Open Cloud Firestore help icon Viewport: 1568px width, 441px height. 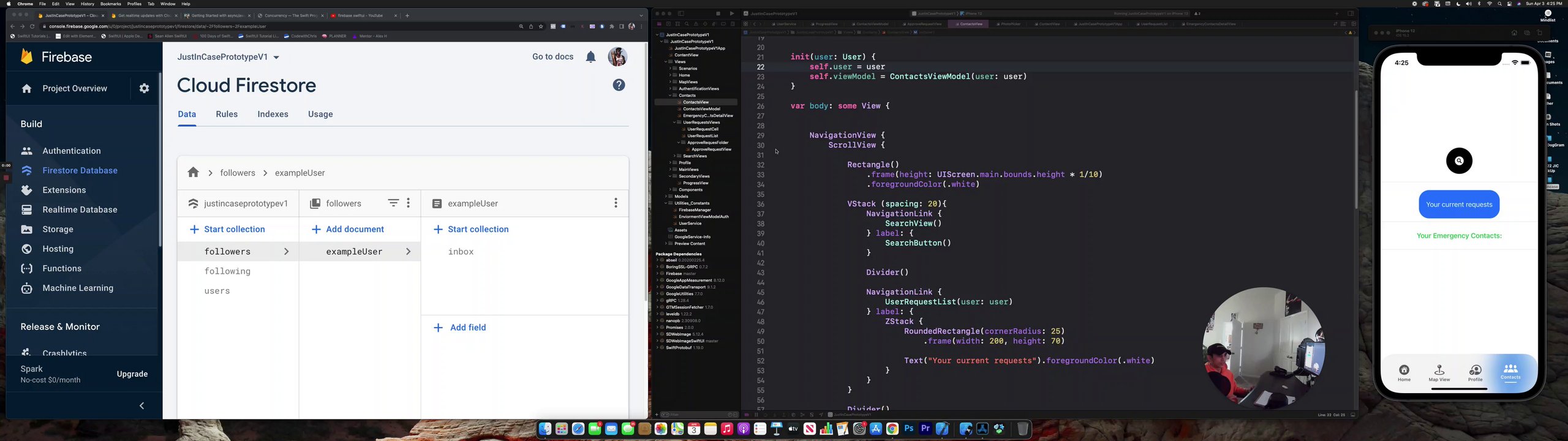pos(619,85)
